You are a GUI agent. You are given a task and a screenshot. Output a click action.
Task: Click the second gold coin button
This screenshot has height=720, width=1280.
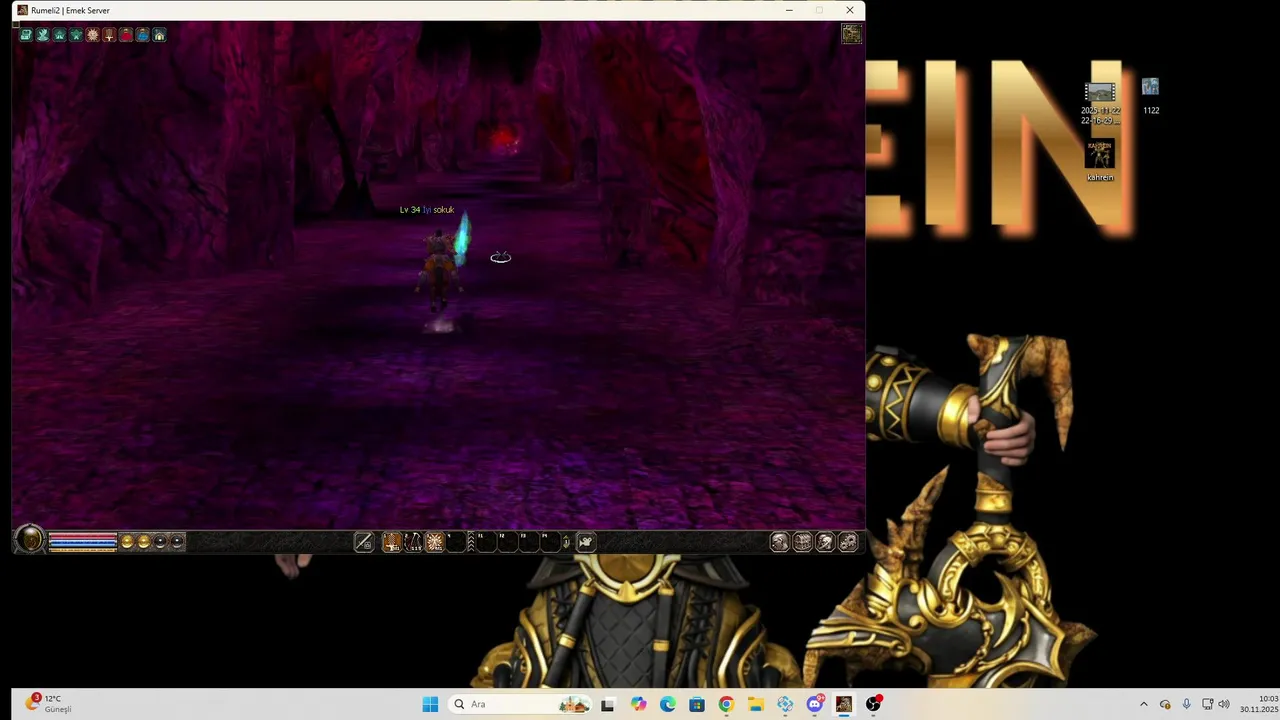coord(144,542)
